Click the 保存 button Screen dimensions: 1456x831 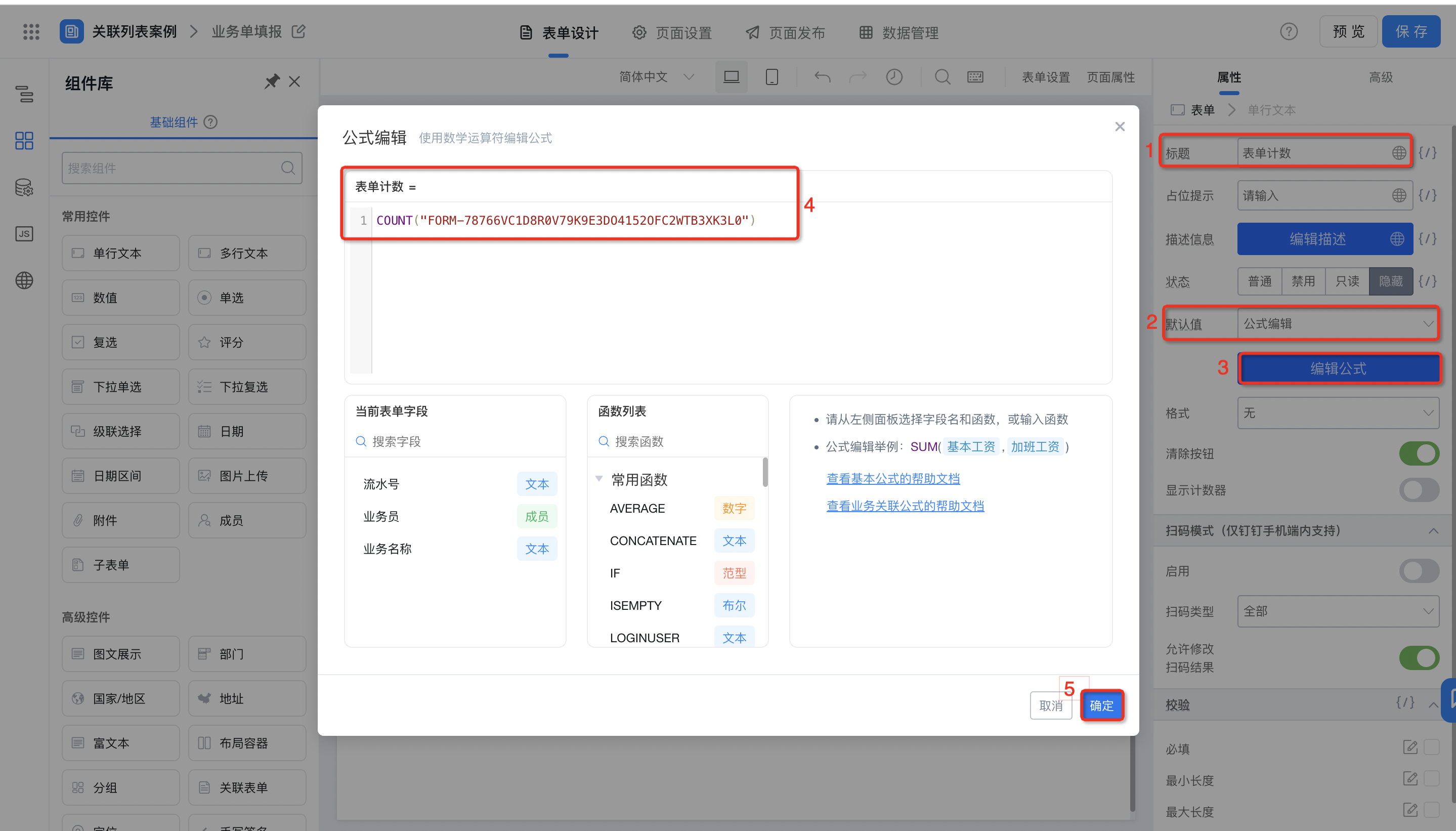pyautogui.click(x=1410, y=31)
